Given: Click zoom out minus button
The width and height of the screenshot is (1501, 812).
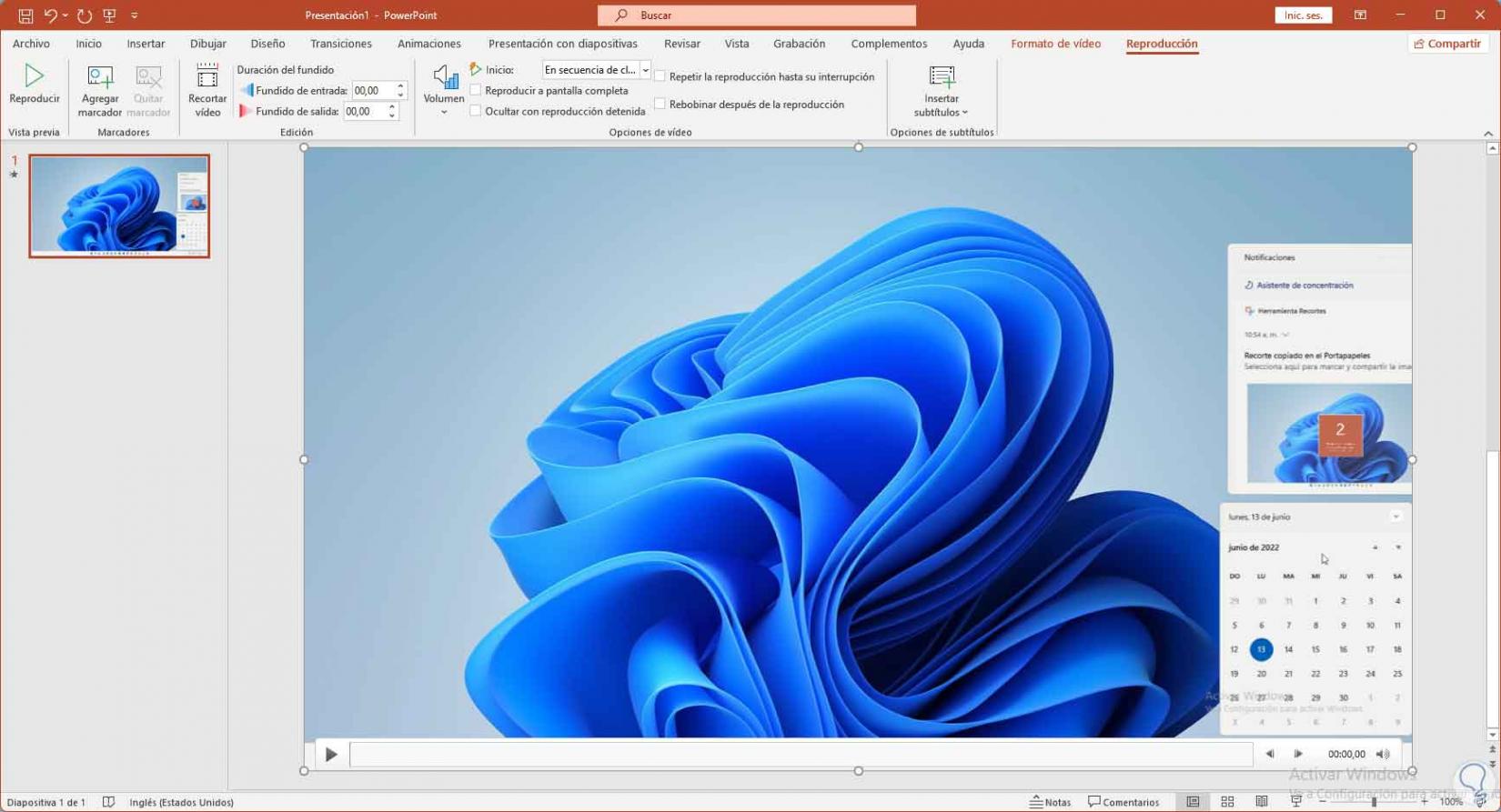Looking at the screenshot, I should (x=1322, y=802).
